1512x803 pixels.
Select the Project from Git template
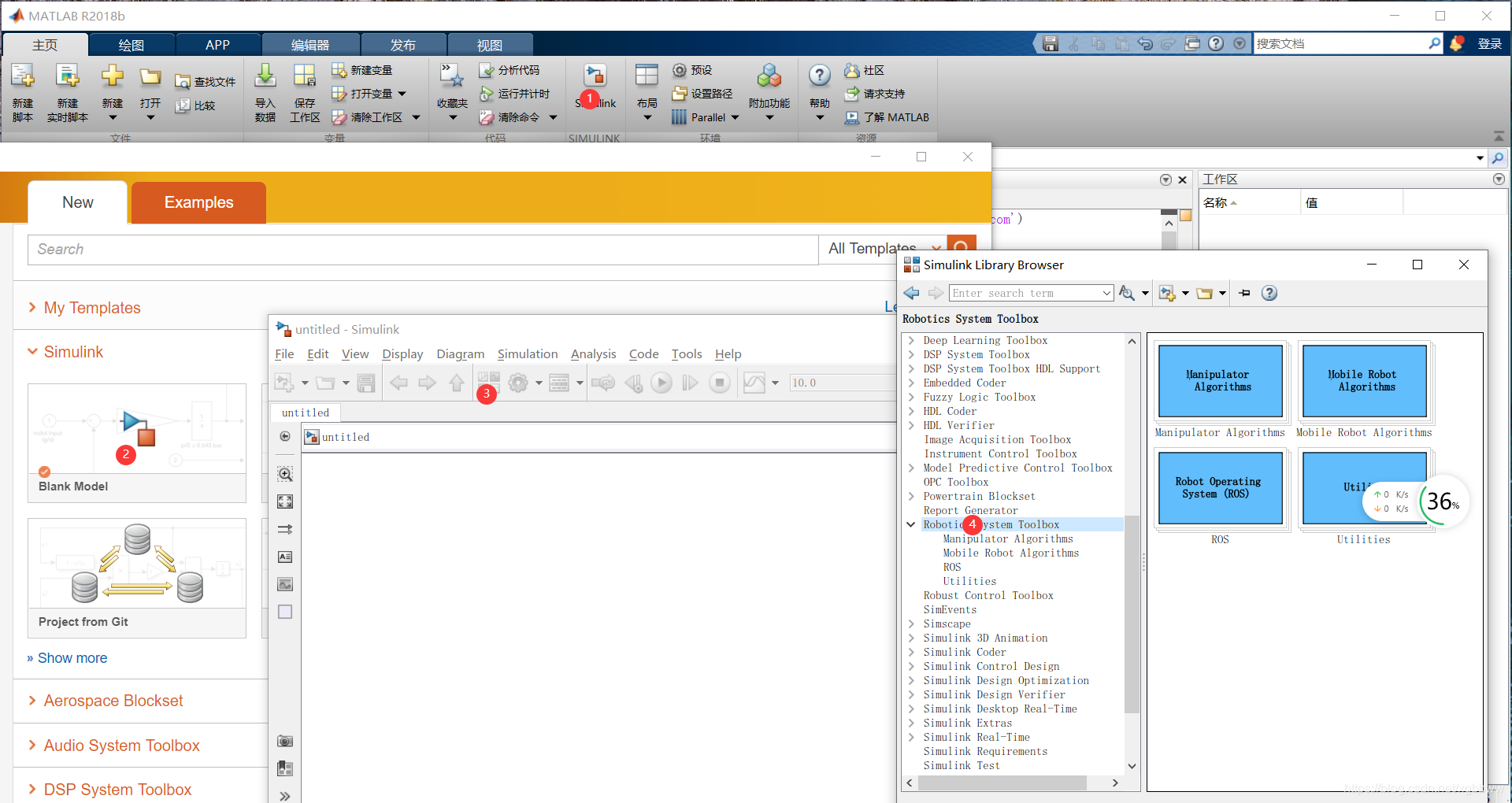pyautogui.click(x=137, y=578)
